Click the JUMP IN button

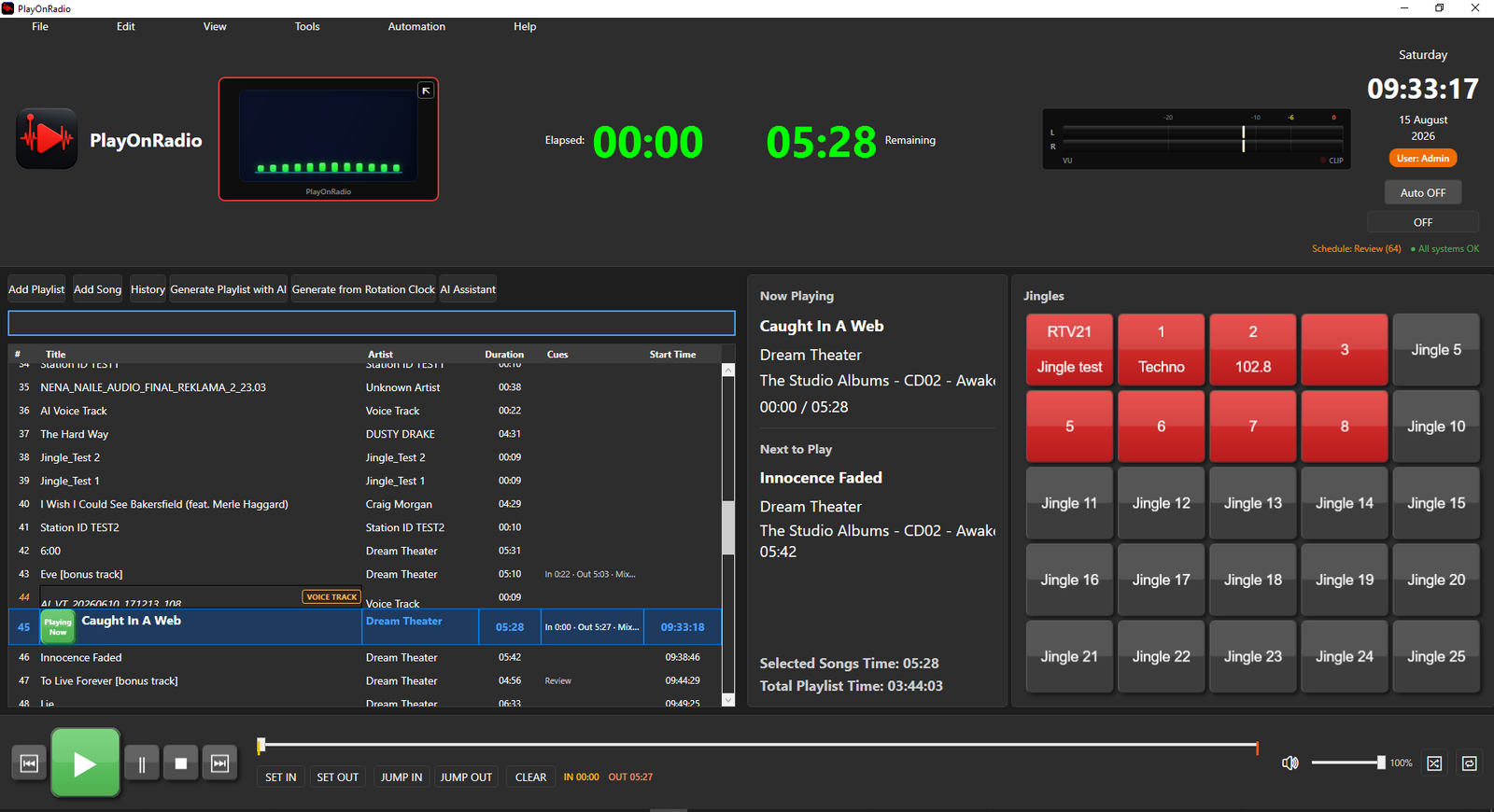coord(402,777)
